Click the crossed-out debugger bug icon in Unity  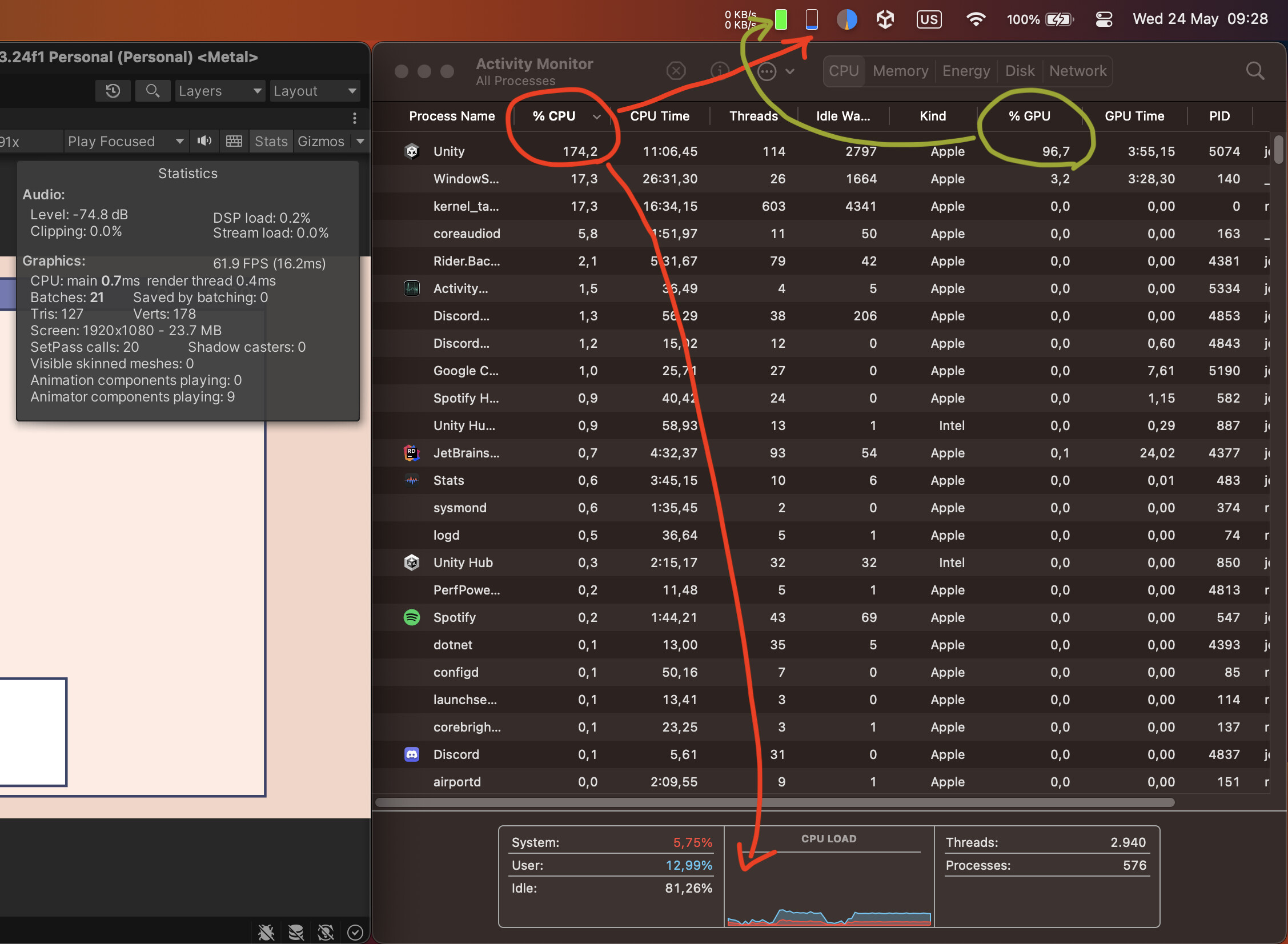click(266, 931)
